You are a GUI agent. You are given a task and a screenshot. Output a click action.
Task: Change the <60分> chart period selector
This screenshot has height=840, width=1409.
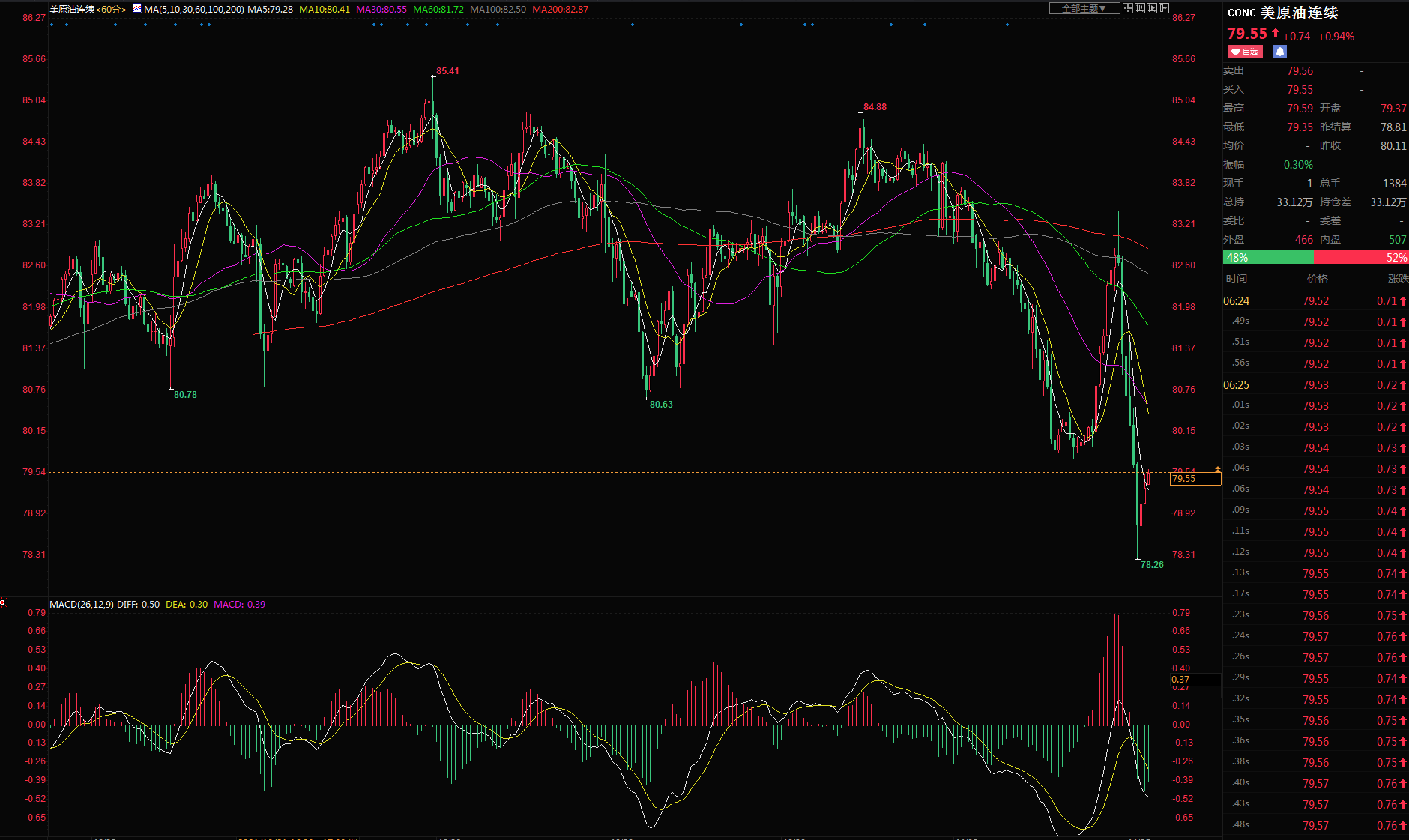[111, 10]
